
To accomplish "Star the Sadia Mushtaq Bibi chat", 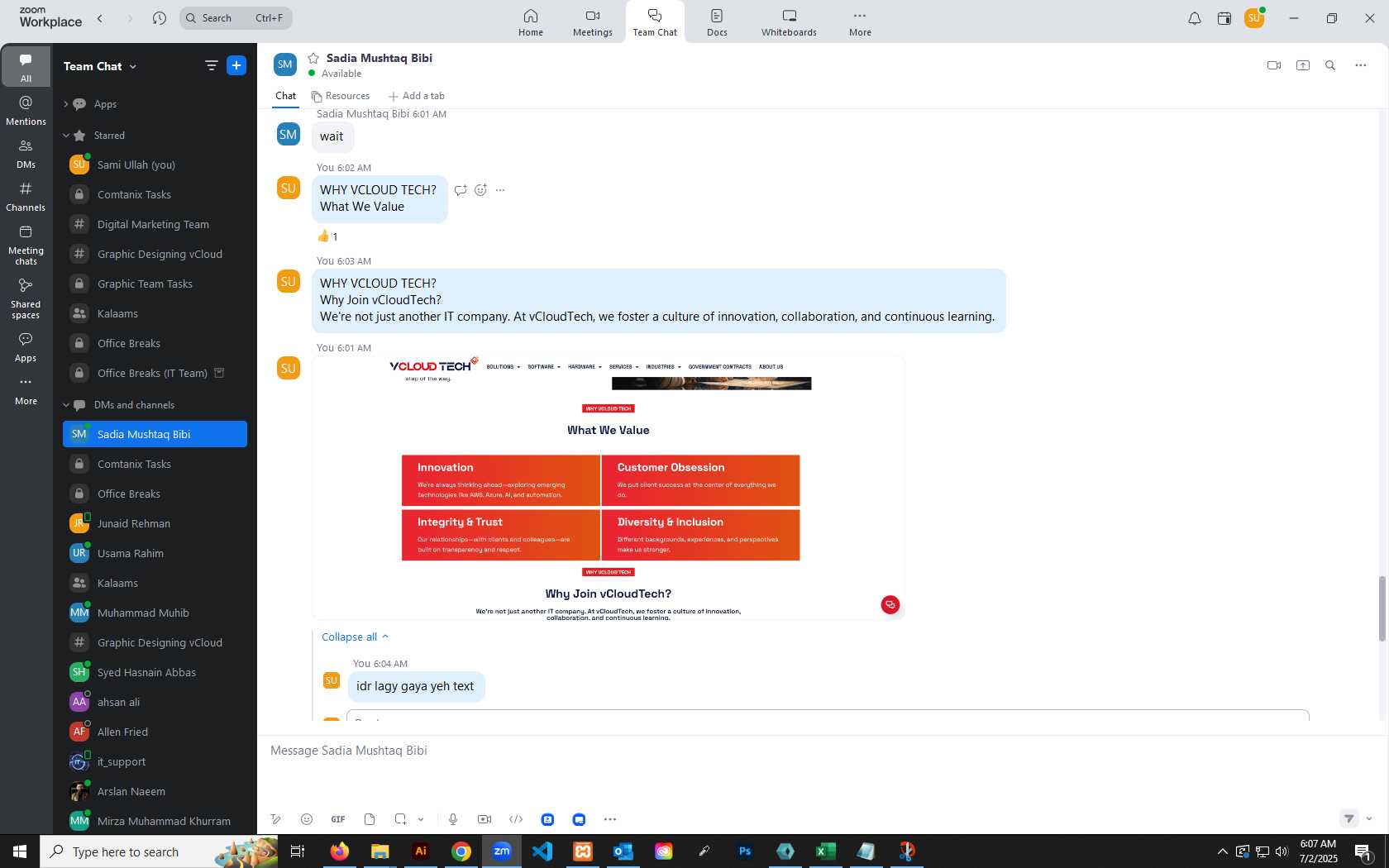I will pyautogui.click(x=313, y=58).
